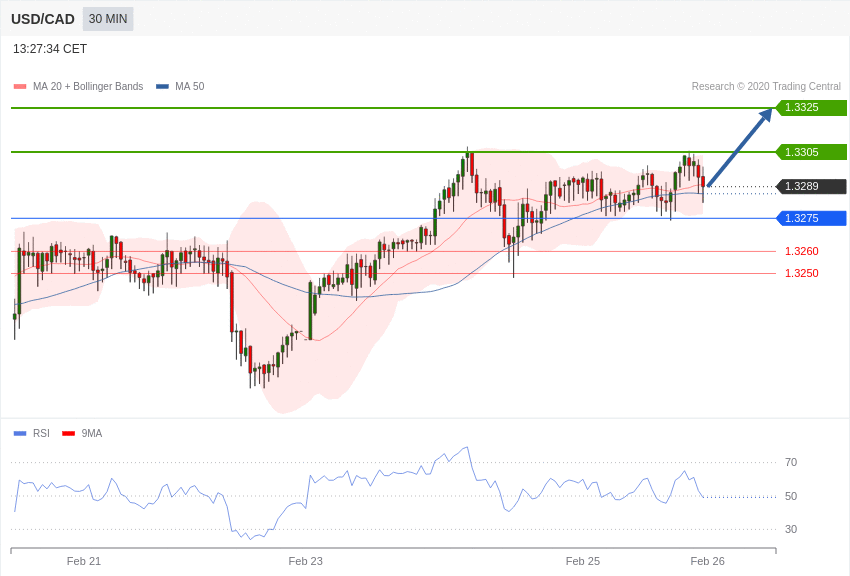Click the Feb 23 date axis label
This screenshot has width=850, height=576.
(306, 561)
